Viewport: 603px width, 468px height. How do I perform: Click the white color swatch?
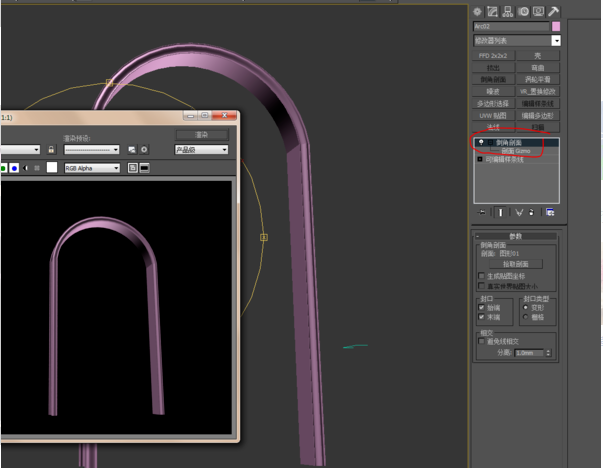(x=52, y=167)
